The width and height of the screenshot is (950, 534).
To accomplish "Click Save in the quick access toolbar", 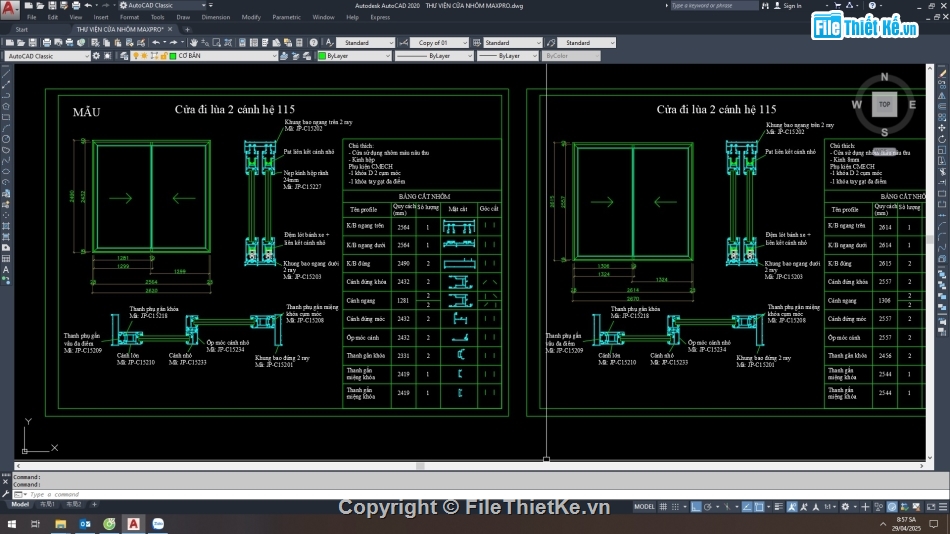I will pyautogui.click(x=52, y=5).
